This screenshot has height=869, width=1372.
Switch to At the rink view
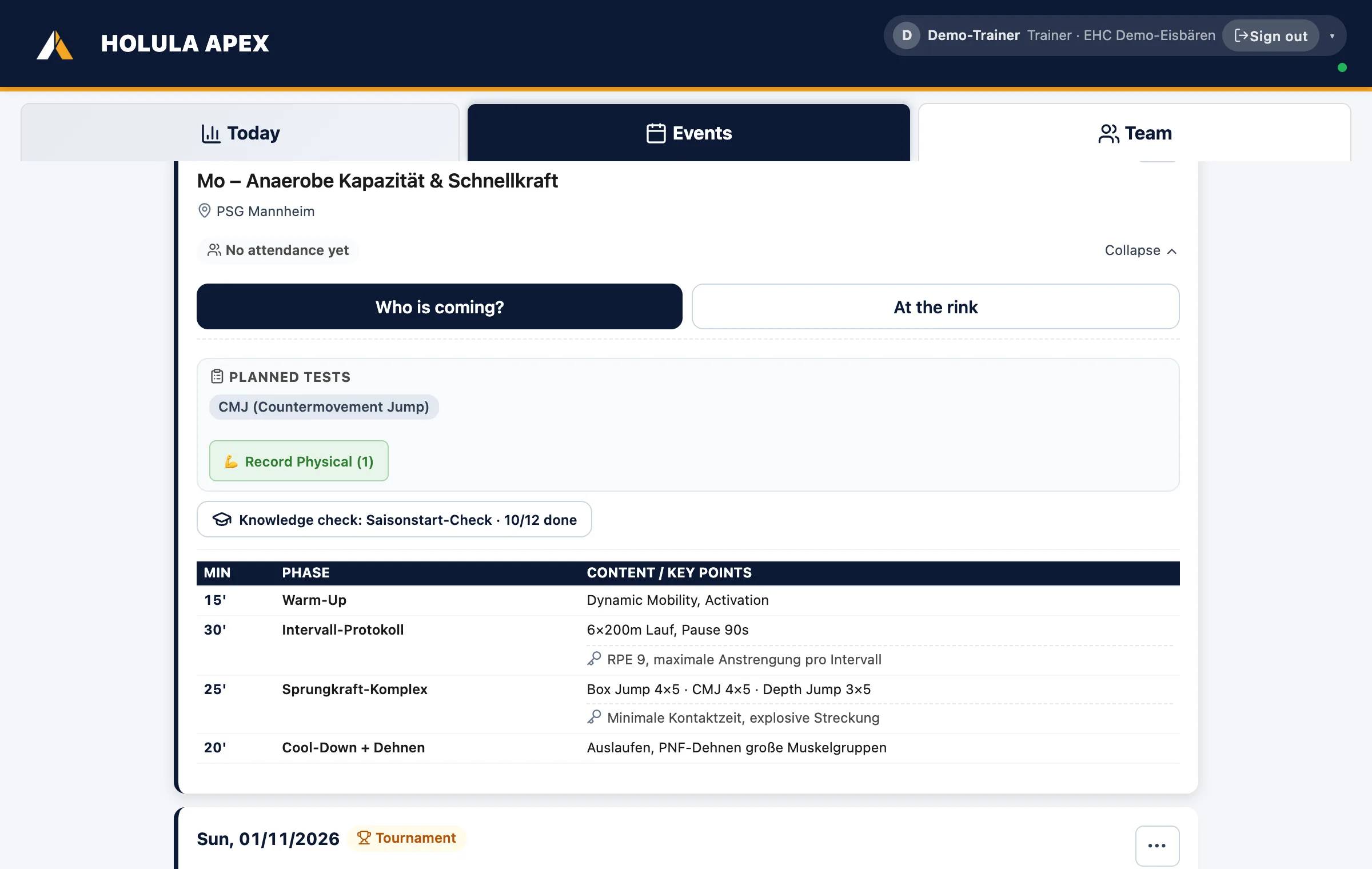(935, 306)
